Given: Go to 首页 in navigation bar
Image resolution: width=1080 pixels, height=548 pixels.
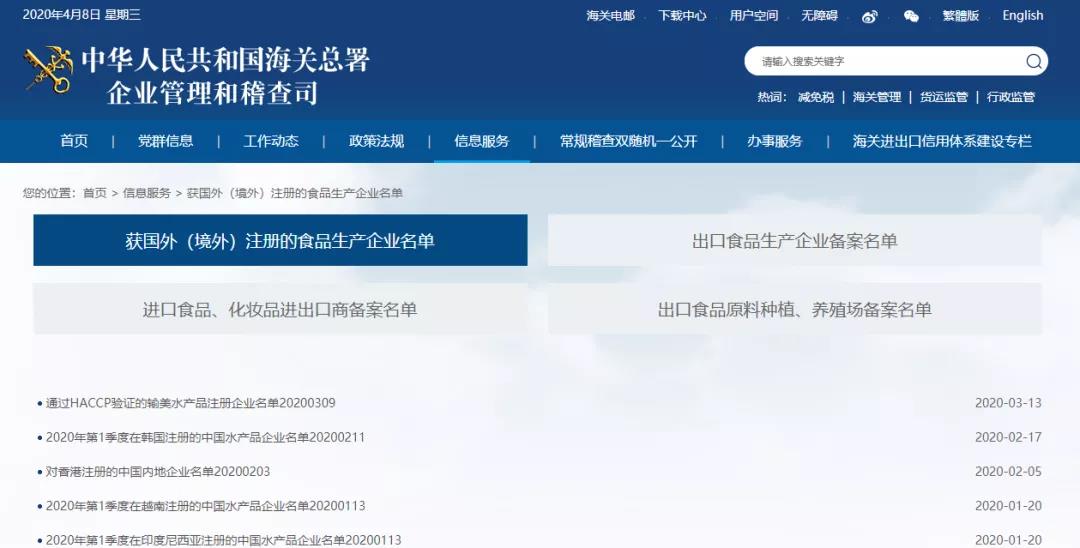Looking at the screenshot, I should coord(74,141).
